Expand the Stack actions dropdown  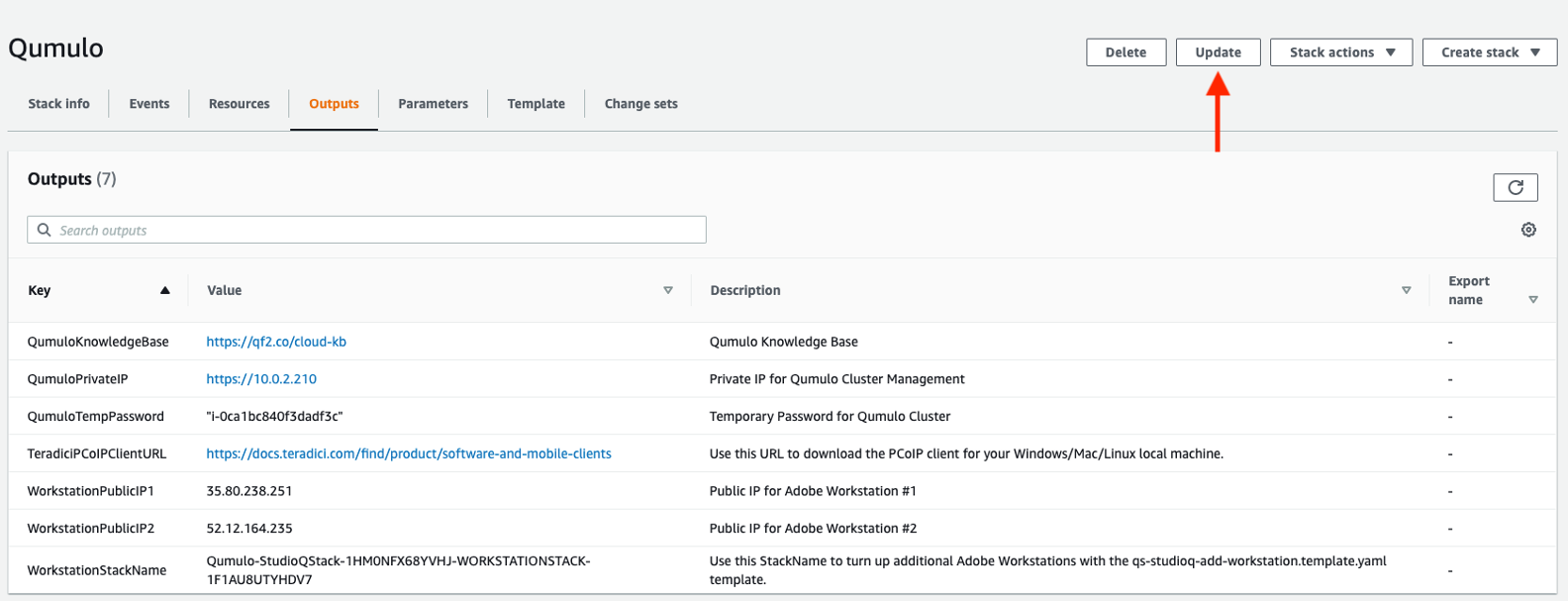(x=1341, y=52)
